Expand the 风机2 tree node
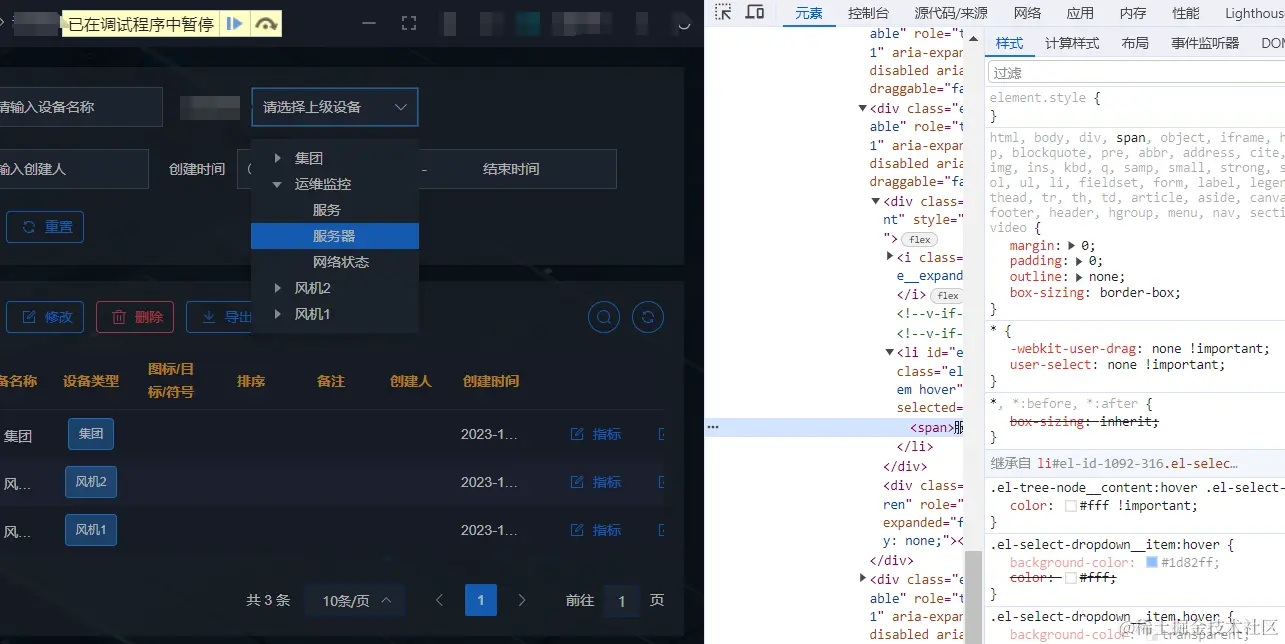 278,288
